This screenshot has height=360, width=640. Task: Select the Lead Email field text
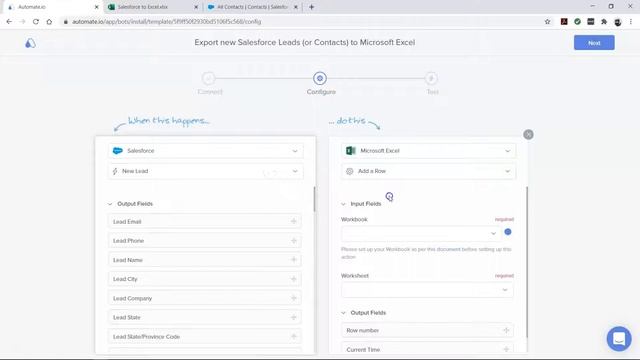pyautogui.click(x=127, y=222)
